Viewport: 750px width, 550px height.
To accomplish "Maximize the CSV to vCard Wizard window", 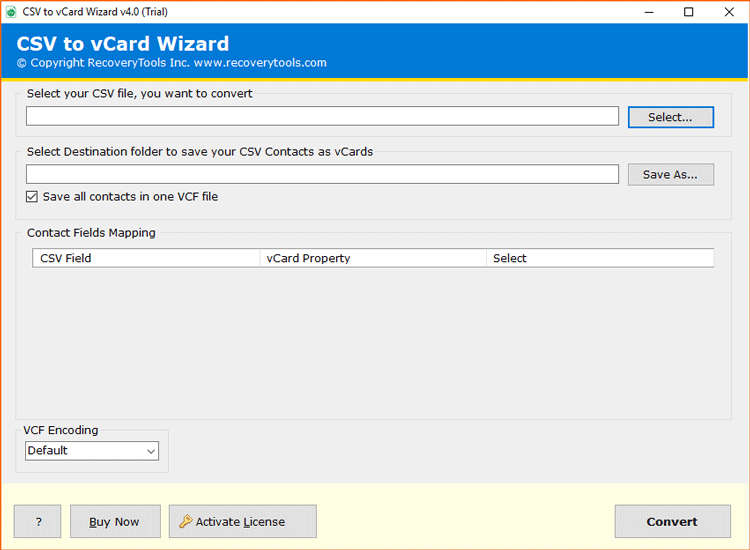I will point(688,12).
